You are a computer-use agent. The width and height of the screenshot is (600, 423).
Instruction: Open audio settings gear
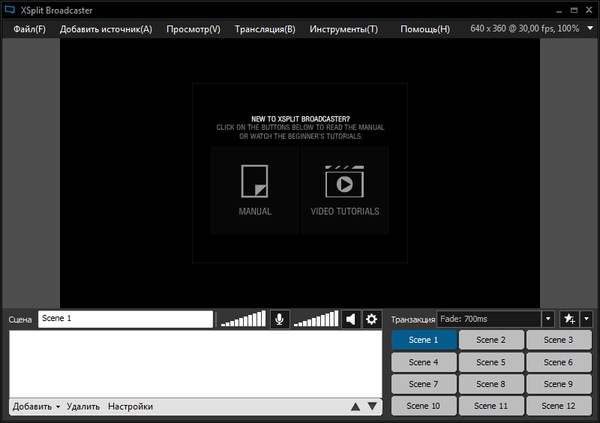[372, 319]
